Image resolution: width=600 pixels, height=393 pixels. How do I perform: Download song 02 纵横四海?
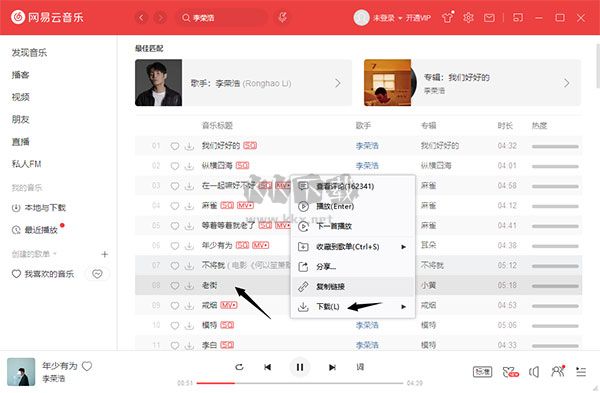(189, 166)
